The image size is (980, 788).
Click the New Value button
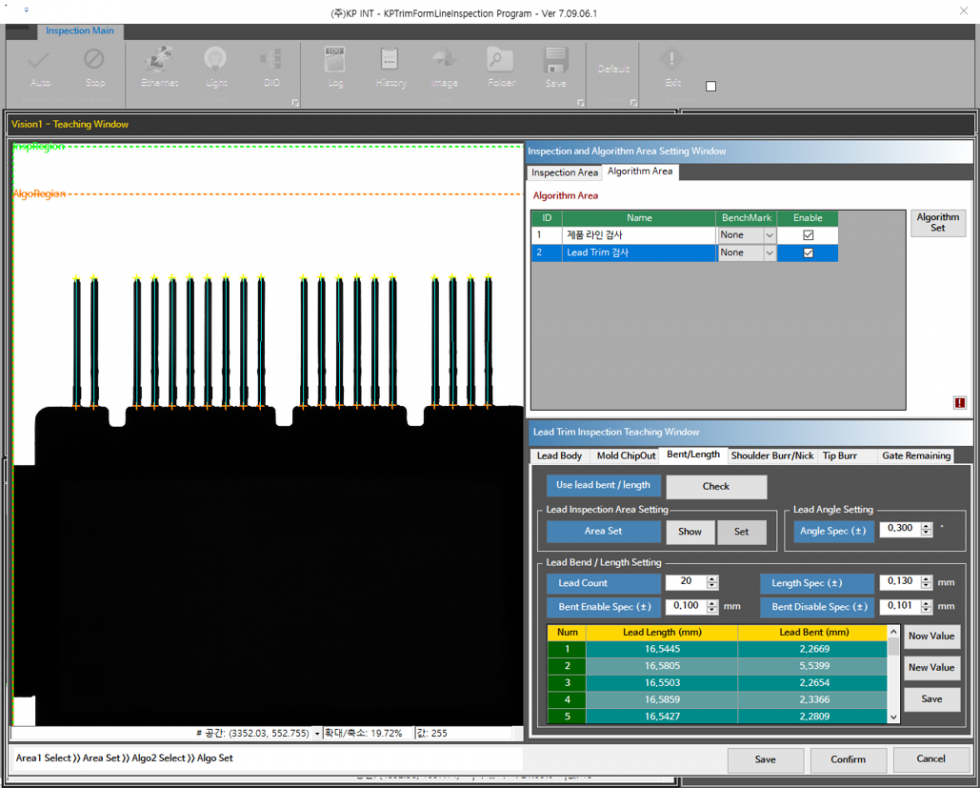931,667
